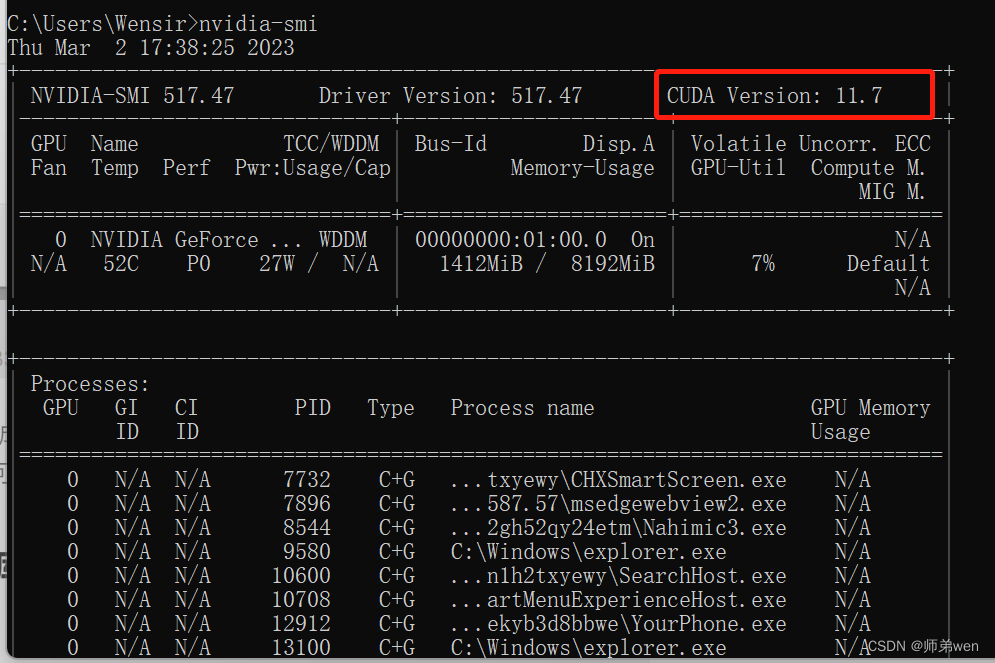Click the GPU Memory Usage column header

pos(871,419)
